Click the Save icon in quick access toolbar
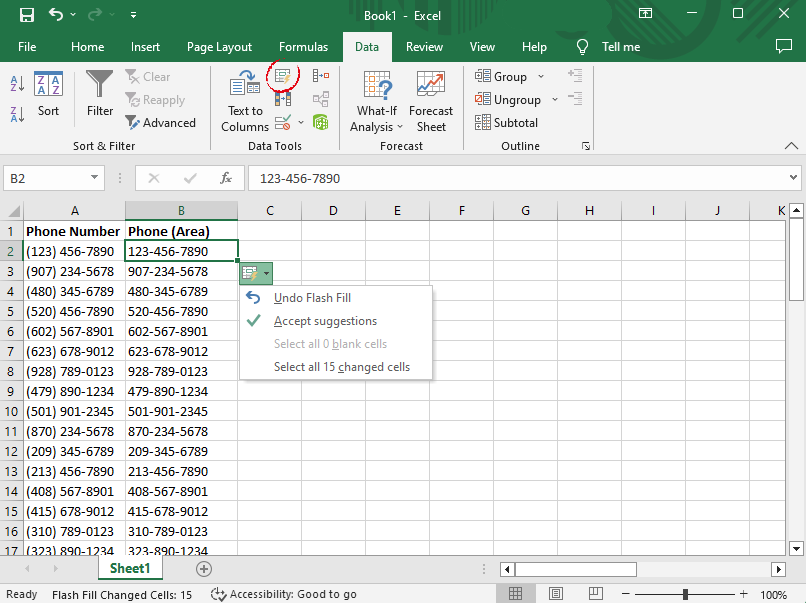The height and width of the screenshot is (603, 806). coord(27,15)
